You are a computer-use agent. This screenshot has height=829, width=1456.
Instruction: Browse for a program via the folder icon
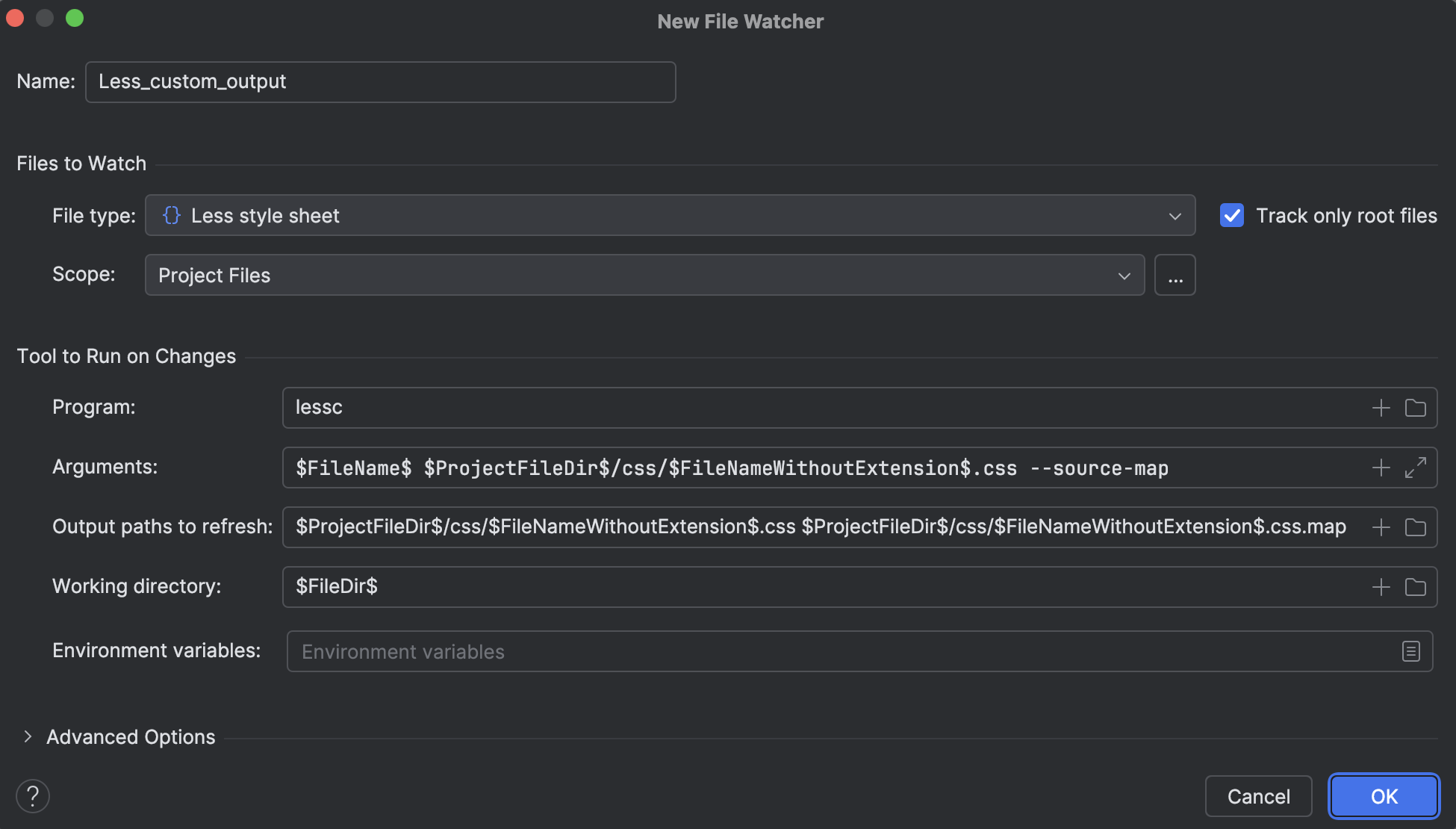coord(1415,408)
